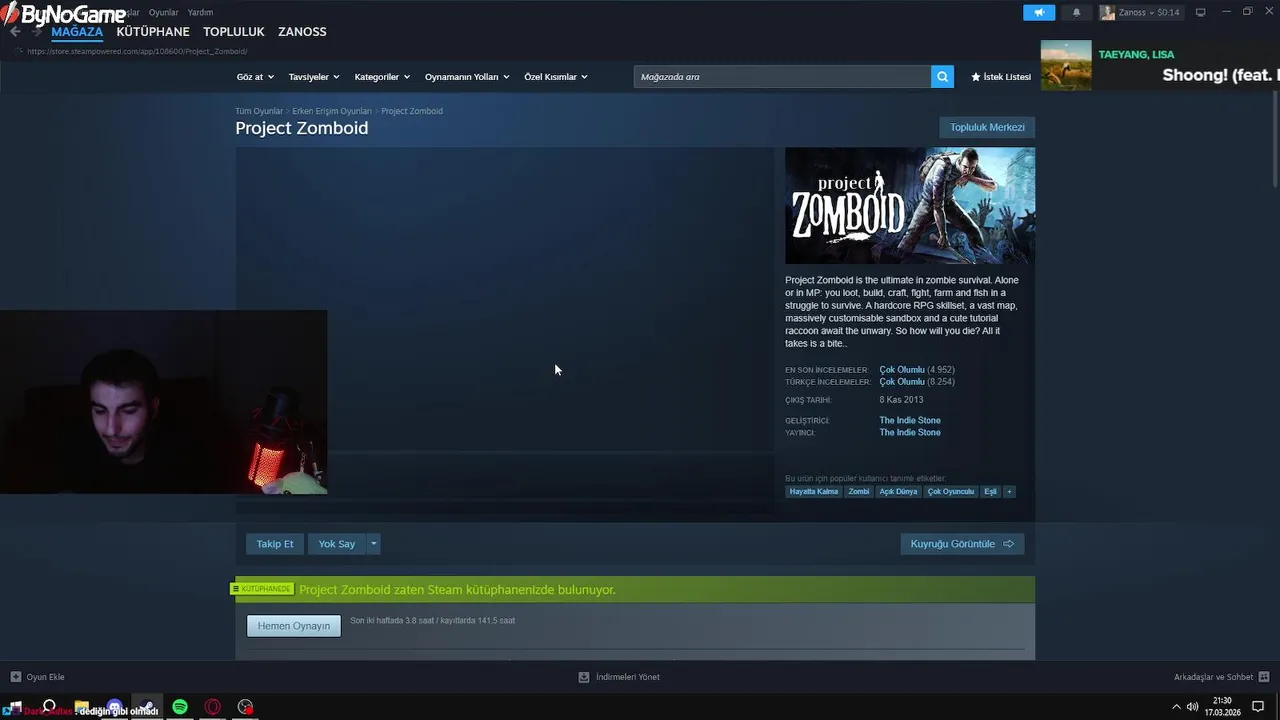This screenshot has width=1280, height=720.
Task: Open Spotify from the taskbar
Action: tap(180, 707)
